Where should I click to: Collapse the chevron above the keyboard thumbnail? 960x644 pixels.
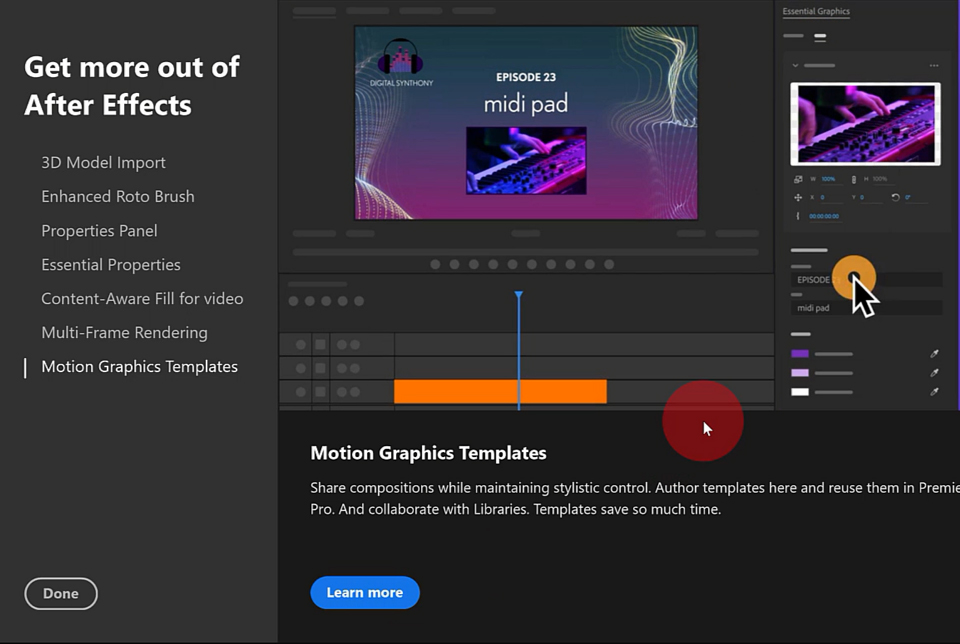796,66
